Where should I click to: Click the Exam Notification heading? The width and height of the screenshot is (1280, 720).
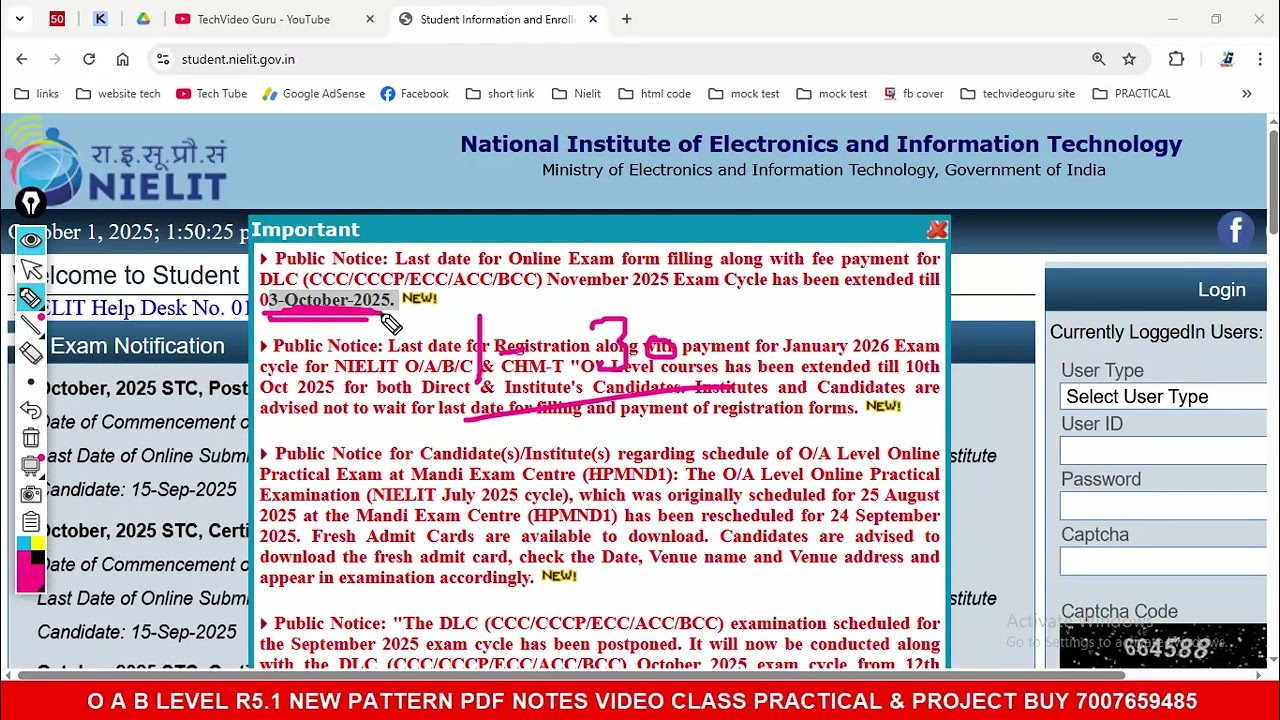coord(137,346)
